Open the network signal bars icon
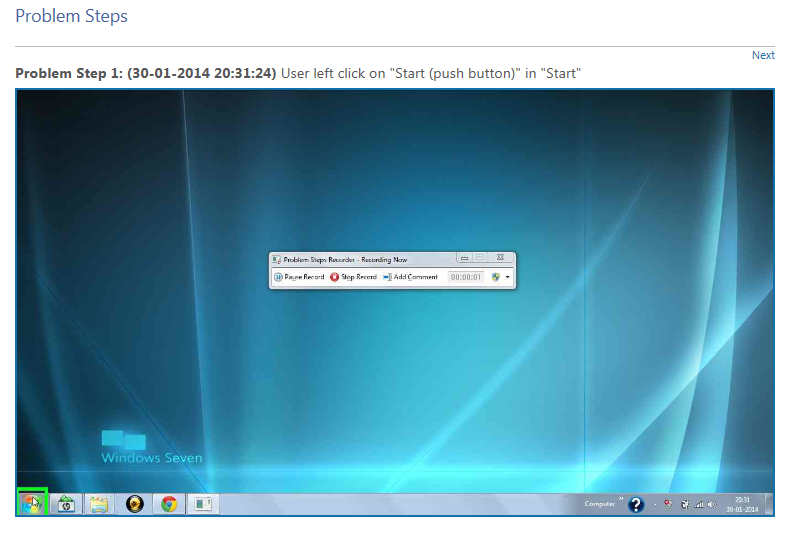Image resolution: width=789 pixels, height=534 pixels. point(698,504)
